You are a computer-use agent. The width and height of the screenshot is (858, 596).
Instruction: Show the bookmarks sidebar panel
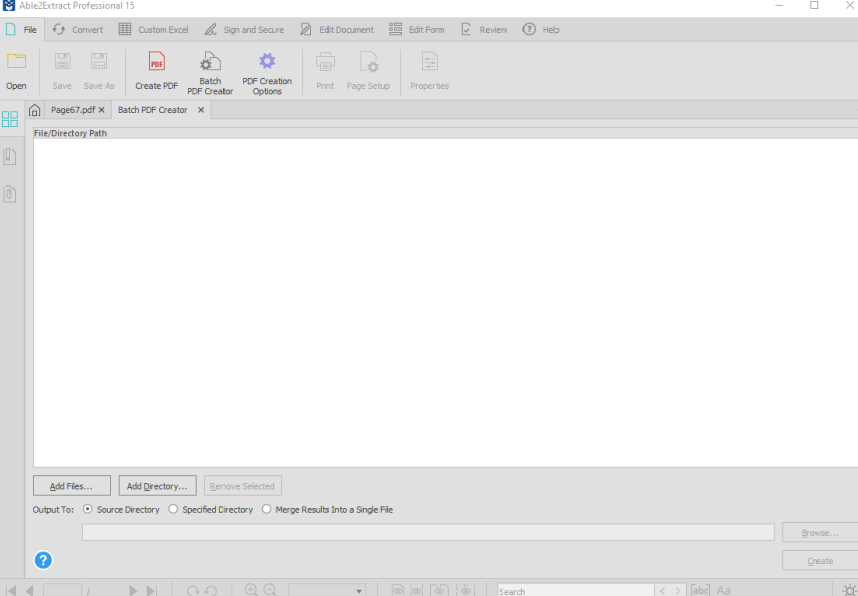(10, 157)
